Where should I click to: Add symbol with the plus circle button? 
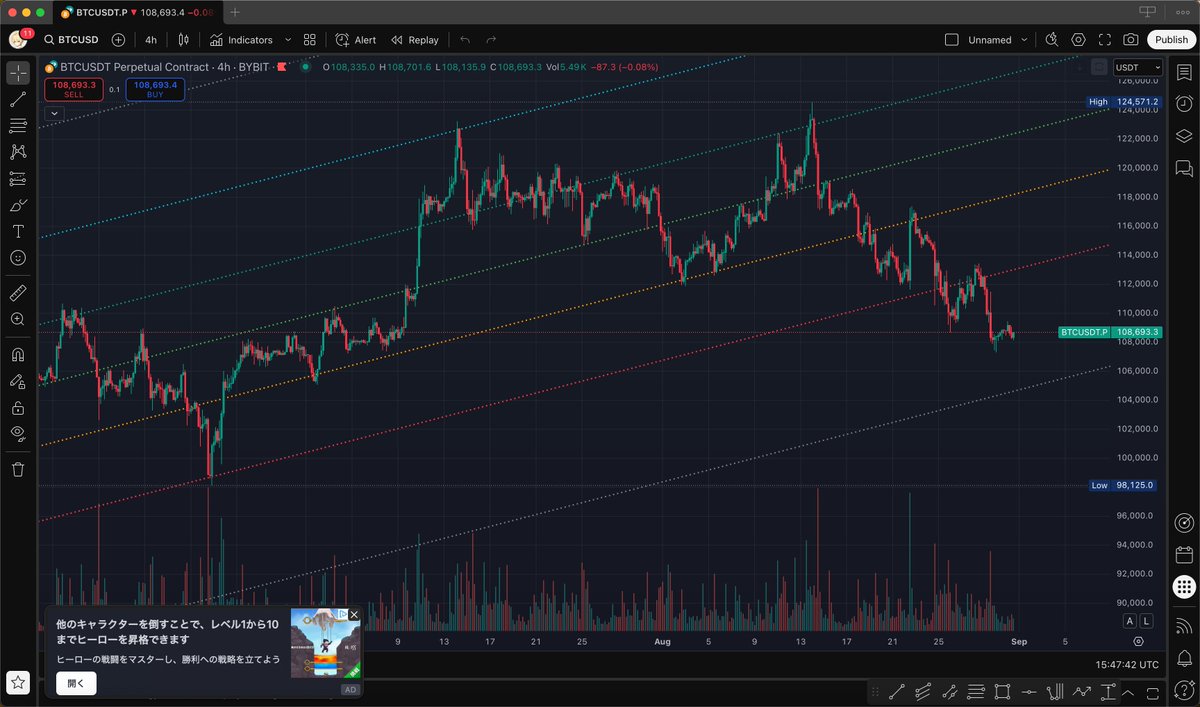pyautogui.click(x=118, y=40)
